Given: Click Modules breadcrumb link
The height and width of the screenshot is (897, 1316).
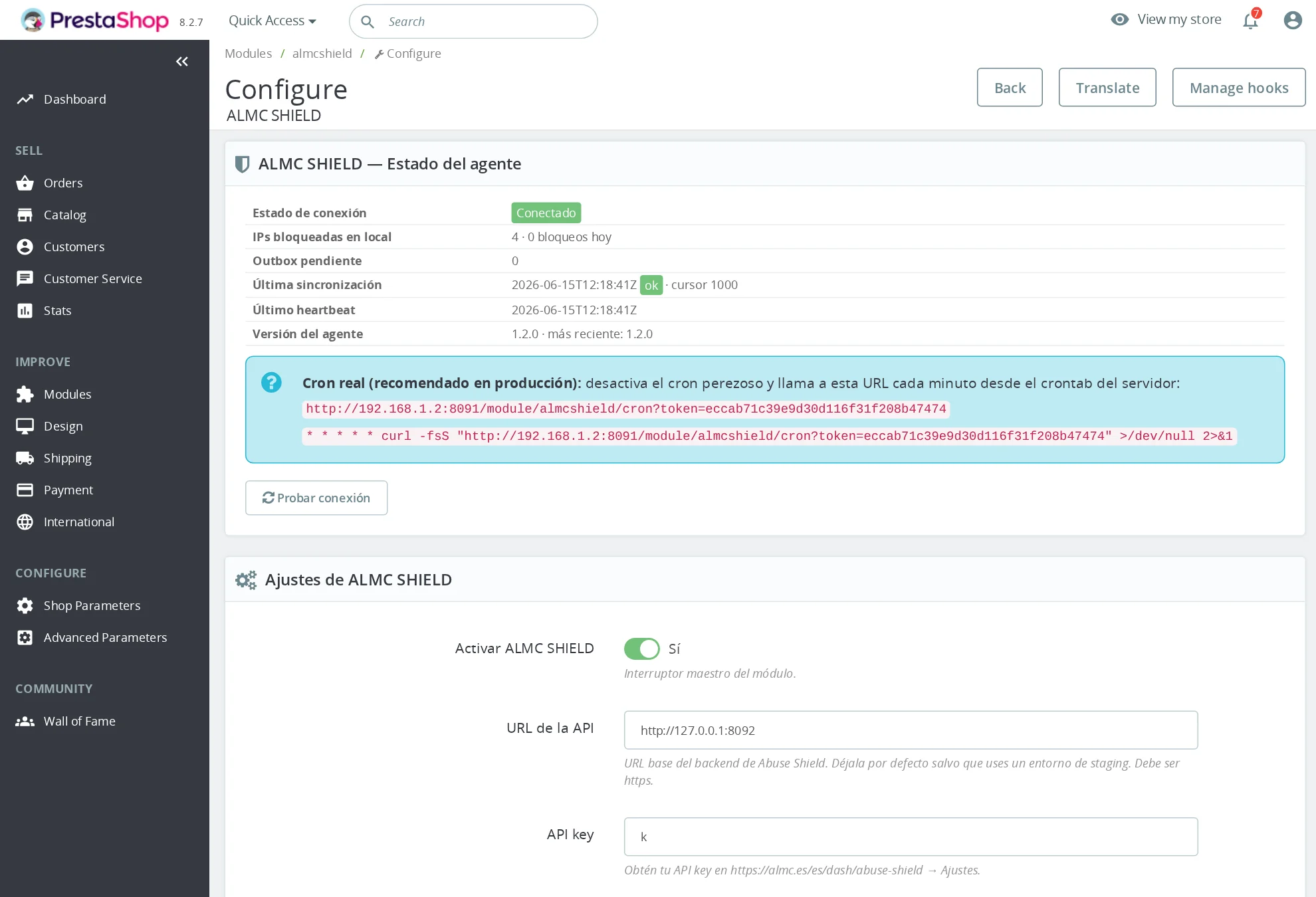Looking at the screenshot, I should coord(248,54).
